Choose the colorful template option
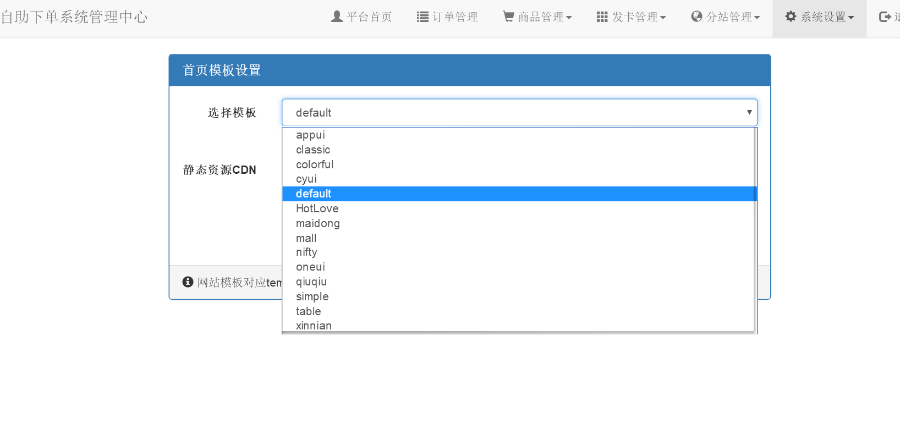 click(519, 164)
